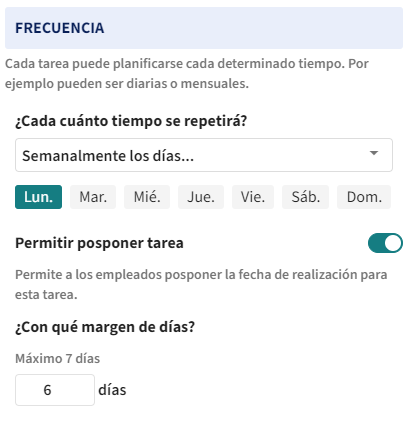415x426 pixels.
Task: Click the '¿Cada cuánto tiempo se repetirá?' label
Action: pos(131,121)
